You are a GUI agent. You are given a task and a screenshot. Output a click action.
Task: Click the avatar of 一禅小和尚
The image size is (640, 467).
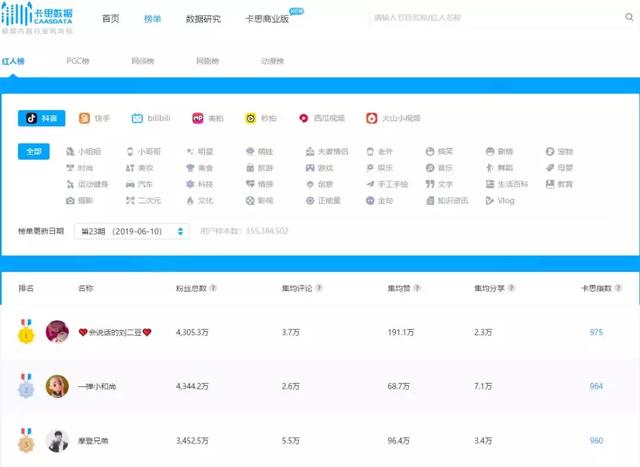pyautogui.click(x=57, y=386)
